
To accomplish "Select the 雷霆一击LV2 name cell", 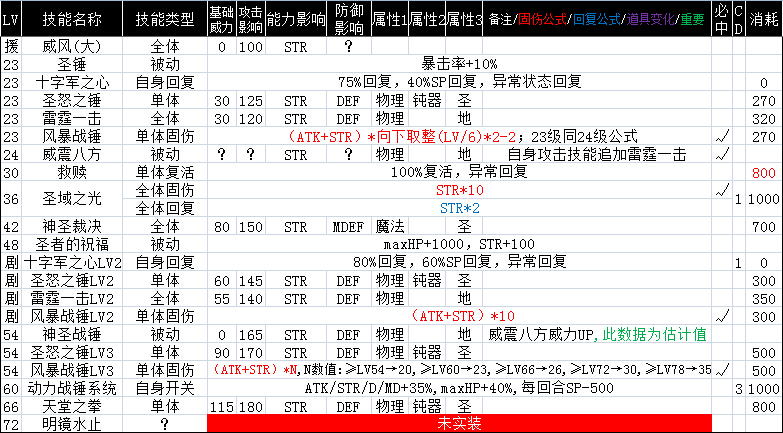I will tap(72, 298).
